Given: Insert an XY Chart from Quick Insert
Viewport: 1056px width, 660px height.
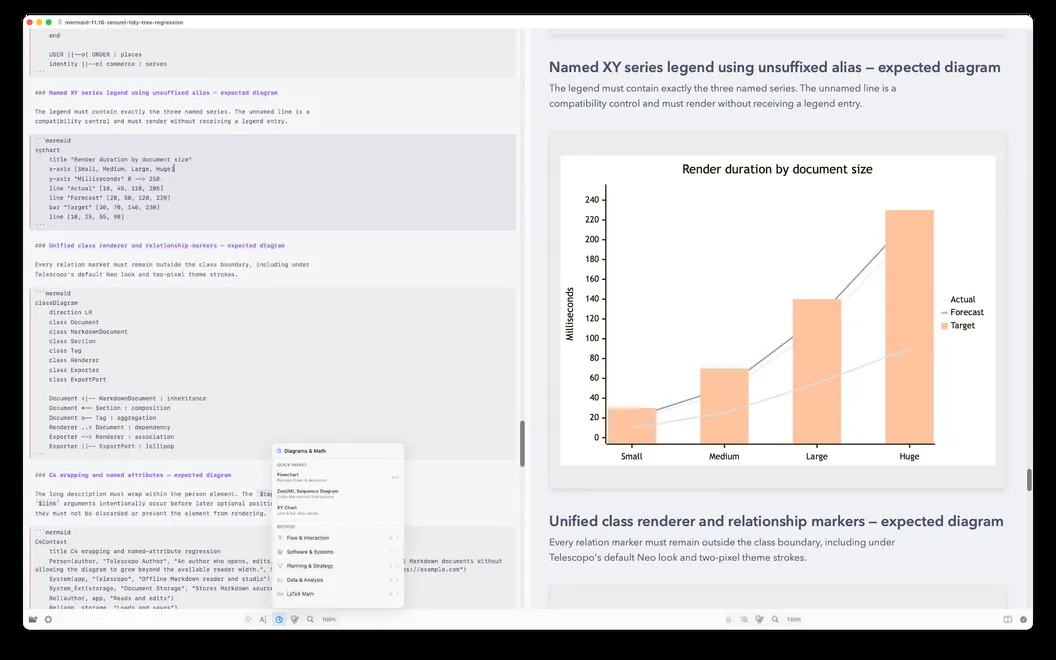Looking at the screenshot, I should [338, 510].
